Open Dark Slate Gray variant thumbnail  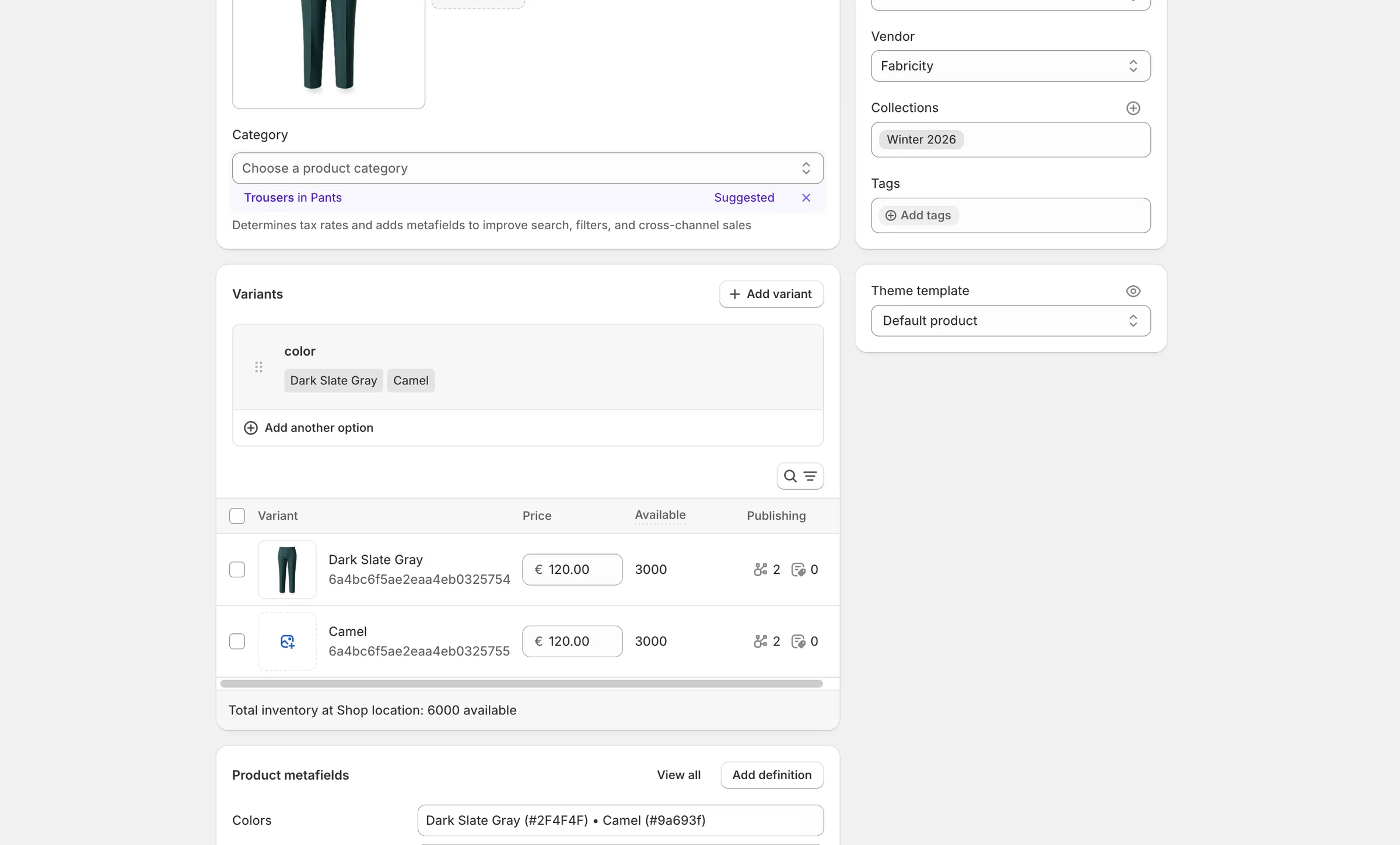coord(287,570)
